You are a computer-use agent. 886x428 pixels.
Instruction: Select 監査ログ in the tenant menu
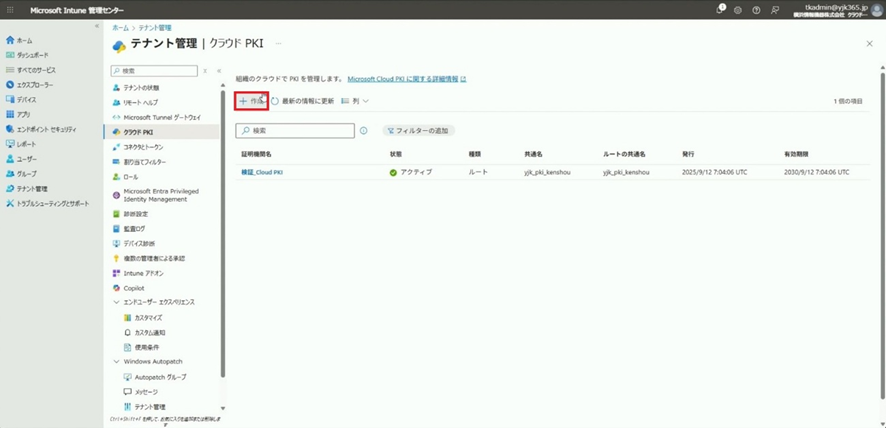coord(134,228)
